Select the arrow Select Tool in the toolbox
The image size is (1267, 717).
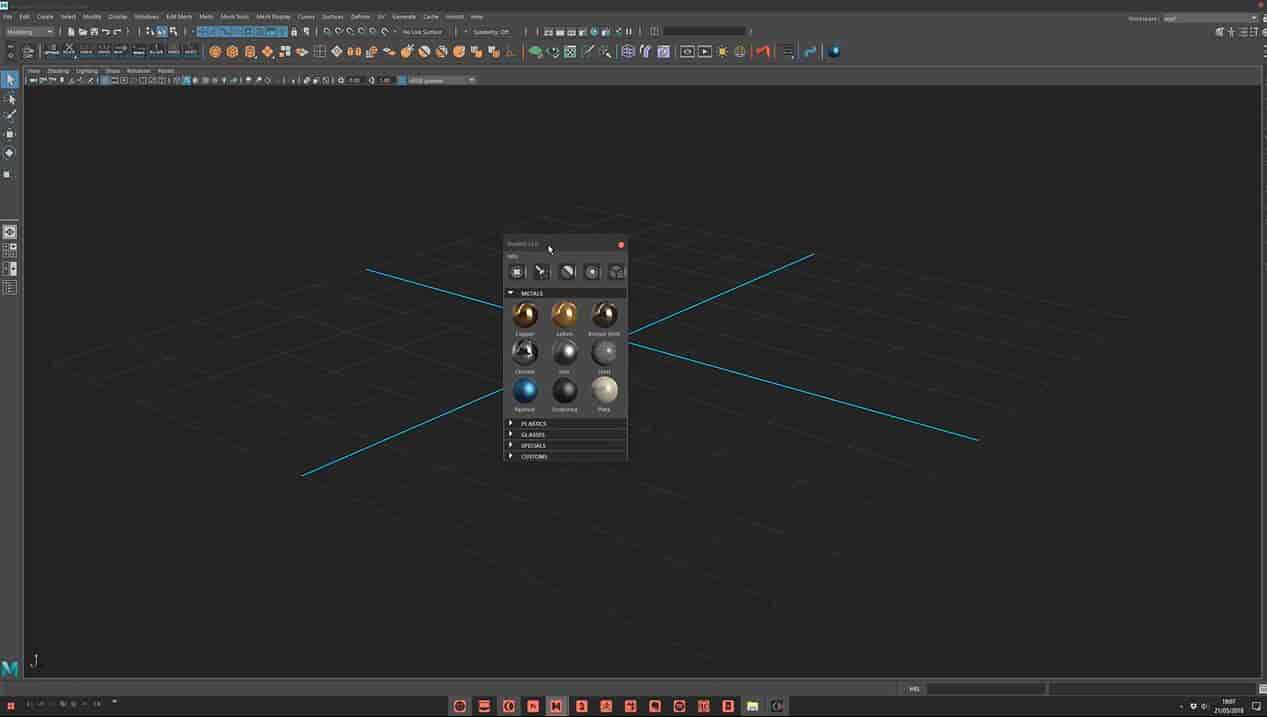9,80
